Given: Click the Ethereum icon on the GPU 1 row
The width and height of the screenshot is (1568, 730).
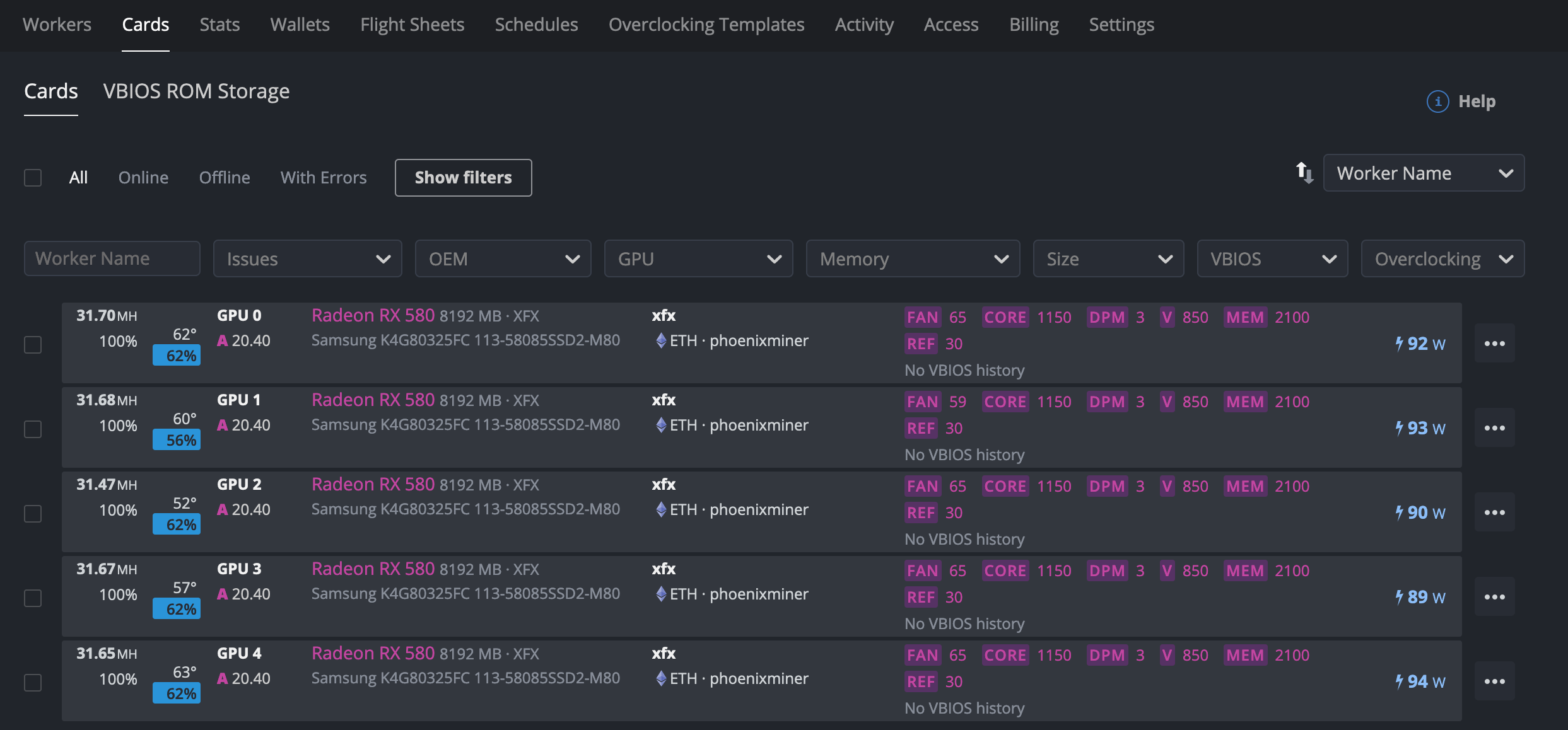Looking at the screenshot, I should click(x=661, y=425).
